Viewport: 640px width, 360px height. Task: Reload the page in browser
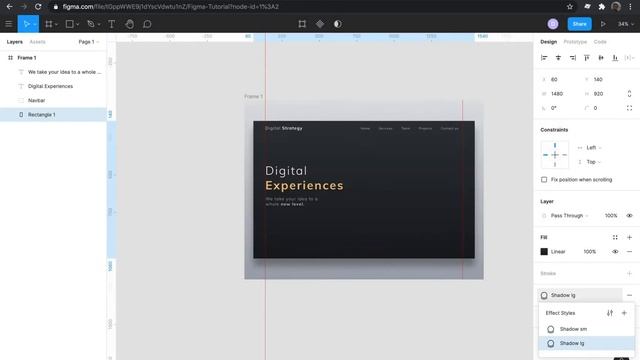coord(38,7)
